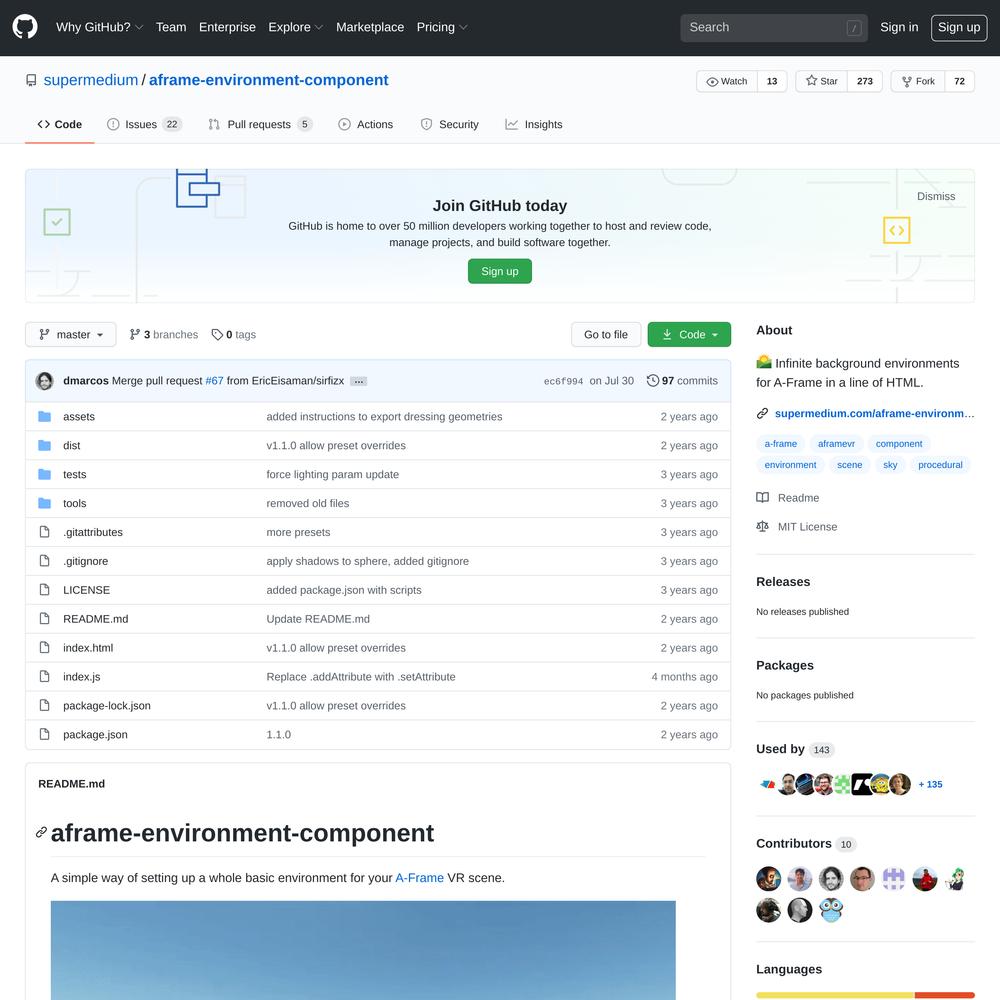
Task: Dismiss the Join GitHub today banner
Action: [x=936, y=196]
